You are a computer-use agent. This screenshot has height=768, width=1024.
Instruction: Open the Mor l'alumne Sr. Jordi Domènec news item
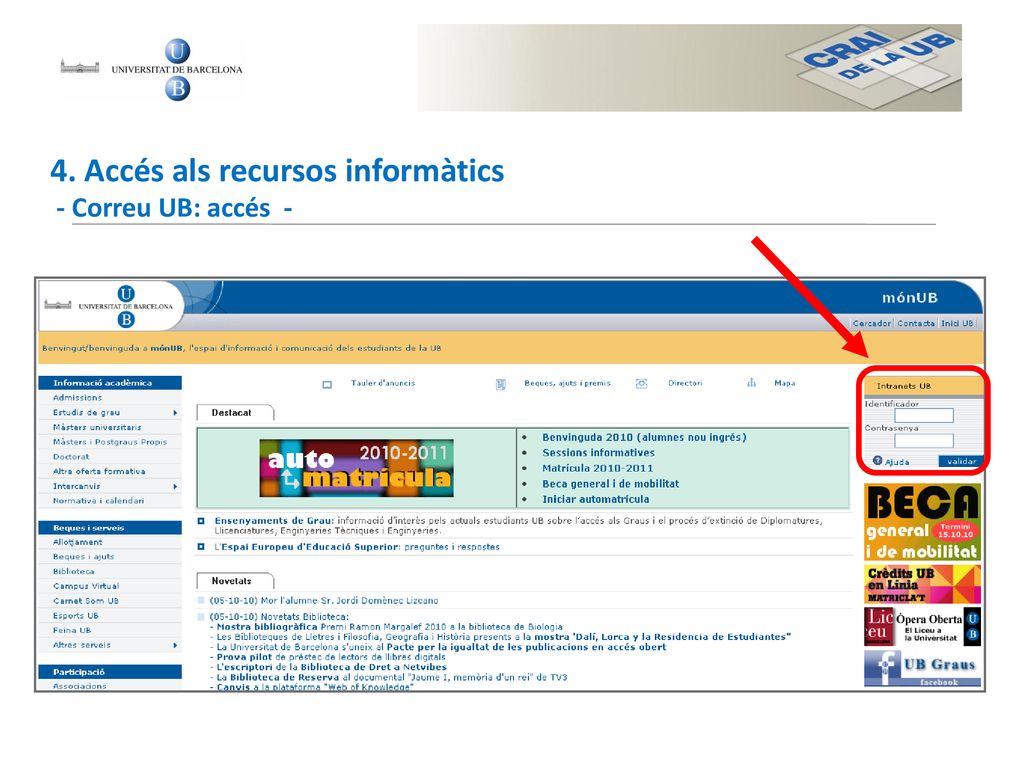click(x=324, y=600)
